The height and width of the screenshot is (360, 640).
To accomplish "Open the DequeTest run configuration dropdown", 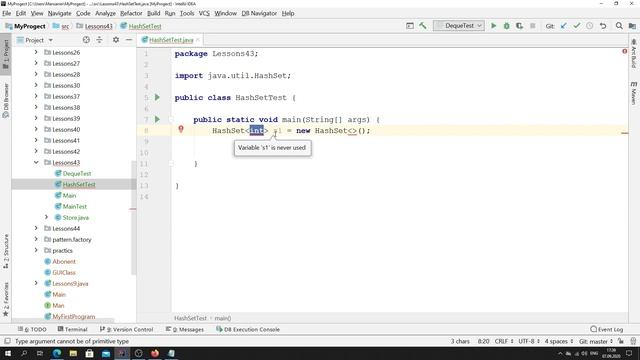I will 459,26.
